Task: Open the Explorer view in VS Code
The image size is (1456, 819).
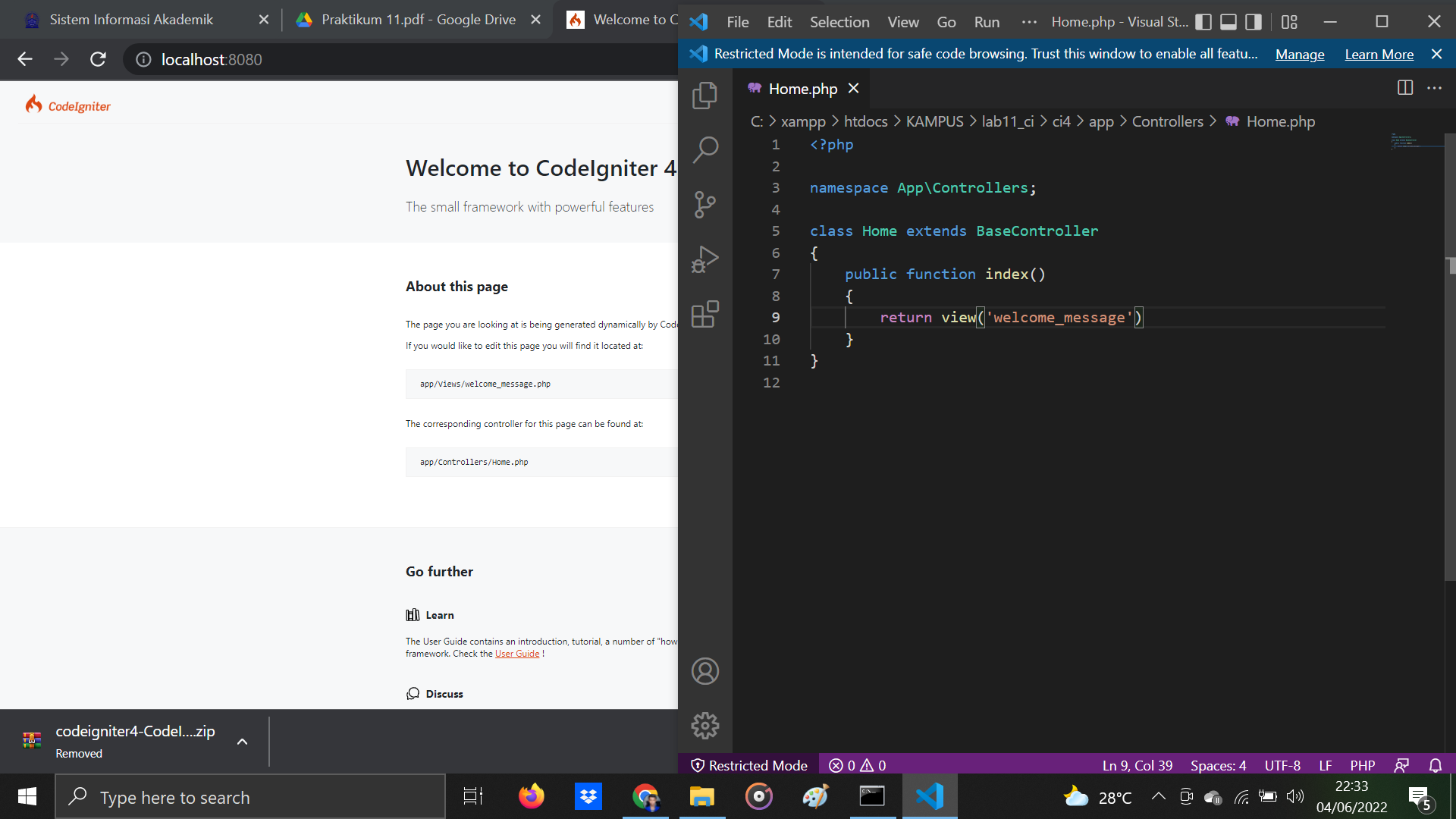Action: tap(704, 96)
